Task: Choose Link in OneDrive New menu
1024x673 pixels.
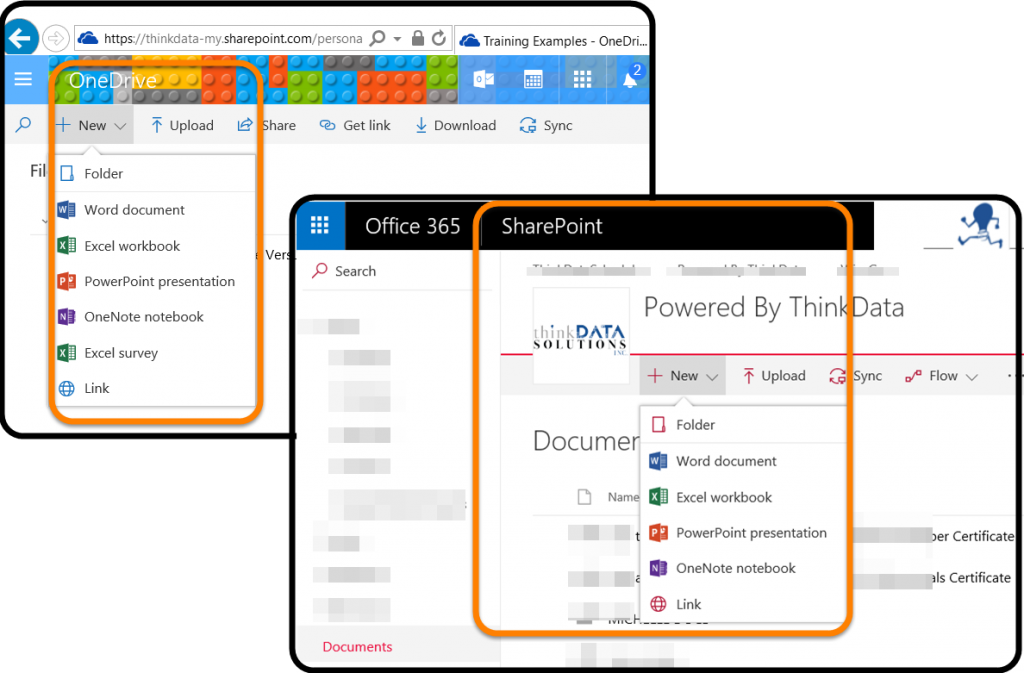Action: [x=155, y=388]
